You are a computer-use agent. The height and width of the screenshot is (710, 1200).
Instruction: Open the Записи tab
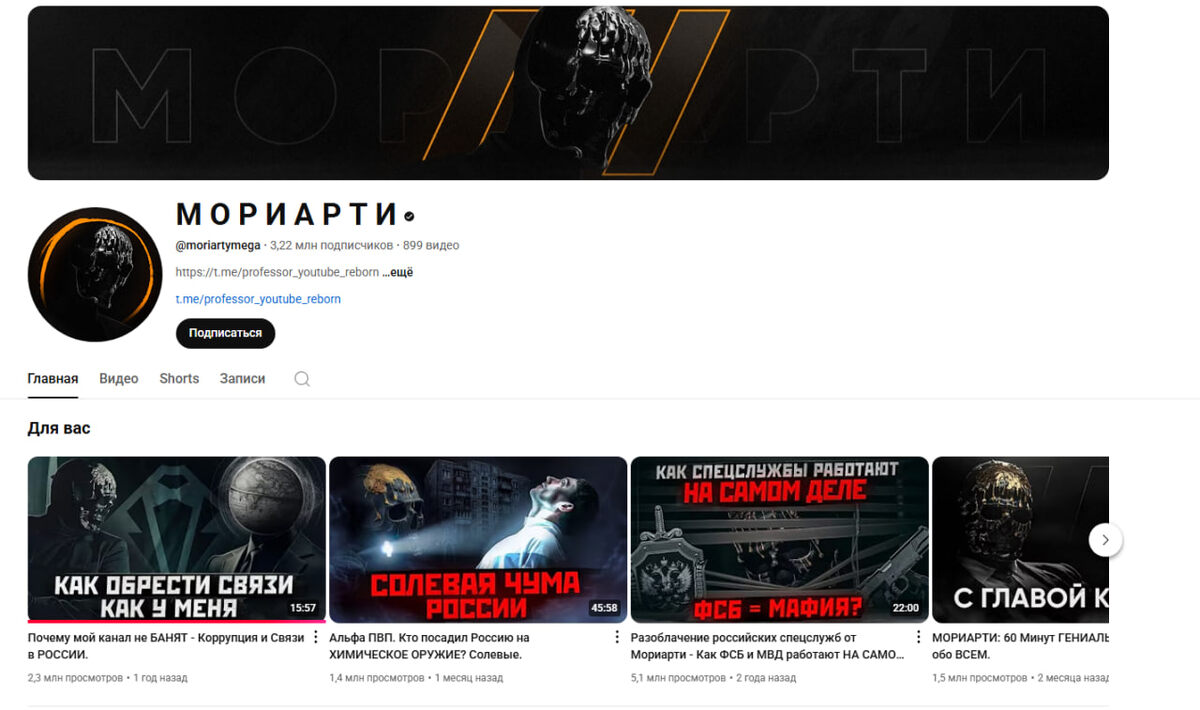pos(243,379)
